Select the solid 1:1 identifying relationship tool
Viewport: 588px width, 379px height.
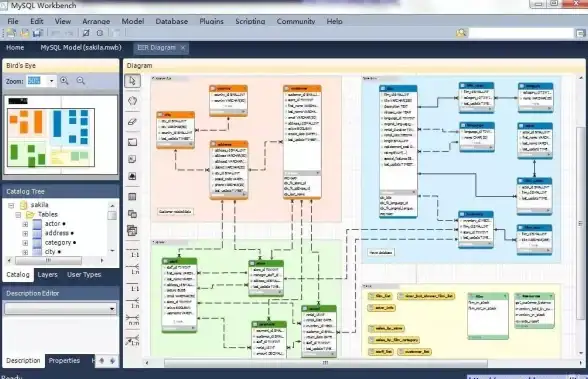133,286
